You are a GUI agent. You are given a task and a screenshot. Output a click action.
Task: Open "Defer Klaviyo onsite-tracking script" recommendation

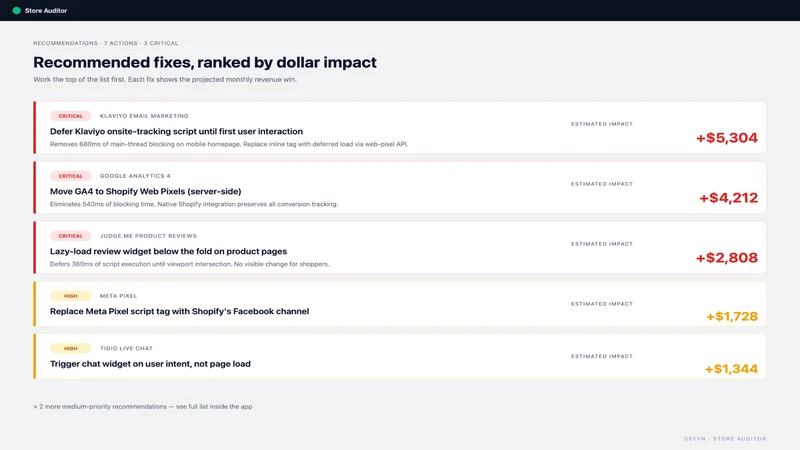(176, 131)
